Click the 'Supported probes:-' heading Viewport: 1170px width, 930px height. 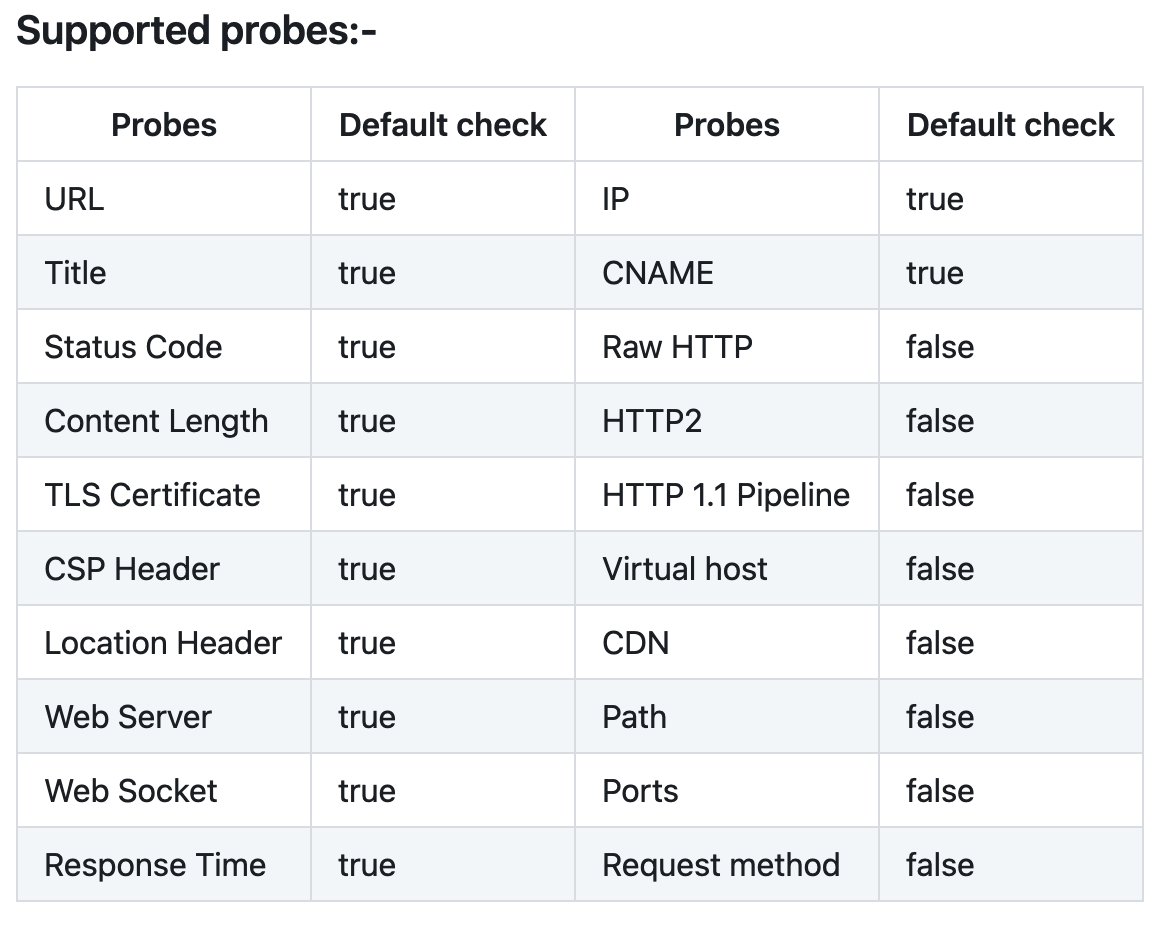click(196, 32)
